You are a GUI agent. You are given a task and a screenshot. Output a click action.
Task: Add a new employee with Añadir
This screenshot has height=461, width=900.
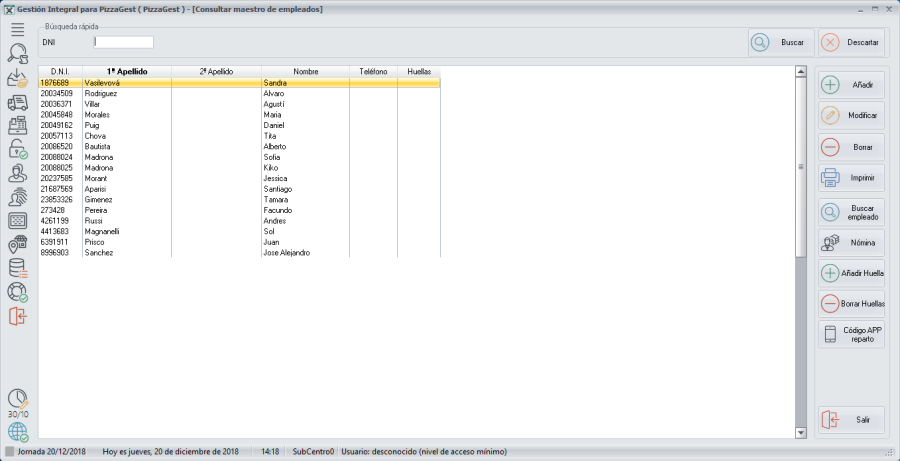[x=851, y=85]
